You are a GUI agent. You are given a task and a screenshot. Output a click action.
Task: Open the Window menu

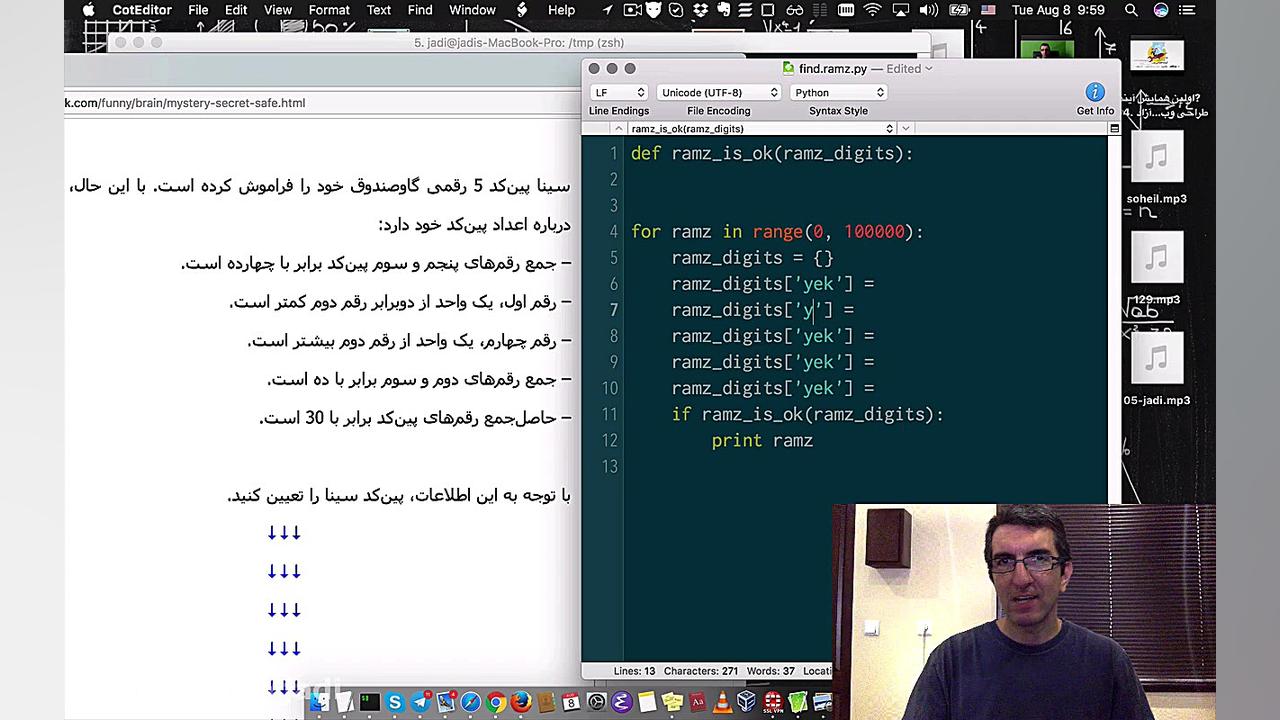pos(472,10)
